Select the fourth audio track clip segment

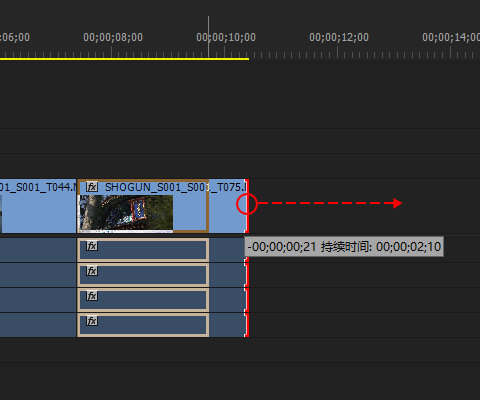(143, 325)
